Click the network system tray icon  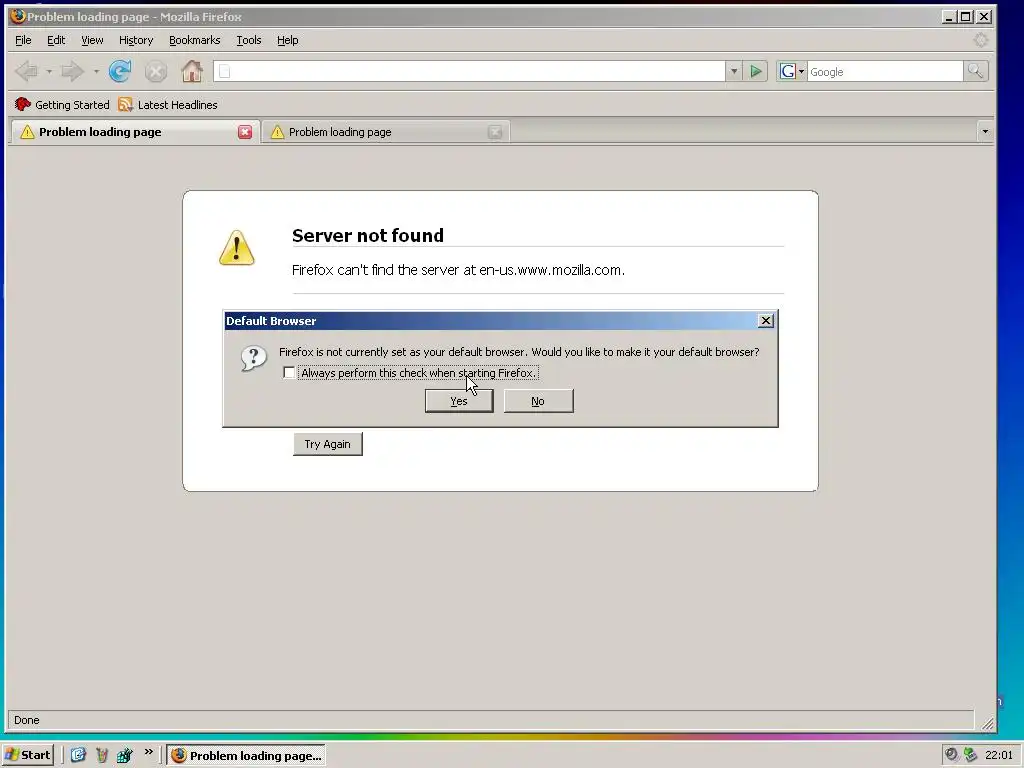[971, 755]
